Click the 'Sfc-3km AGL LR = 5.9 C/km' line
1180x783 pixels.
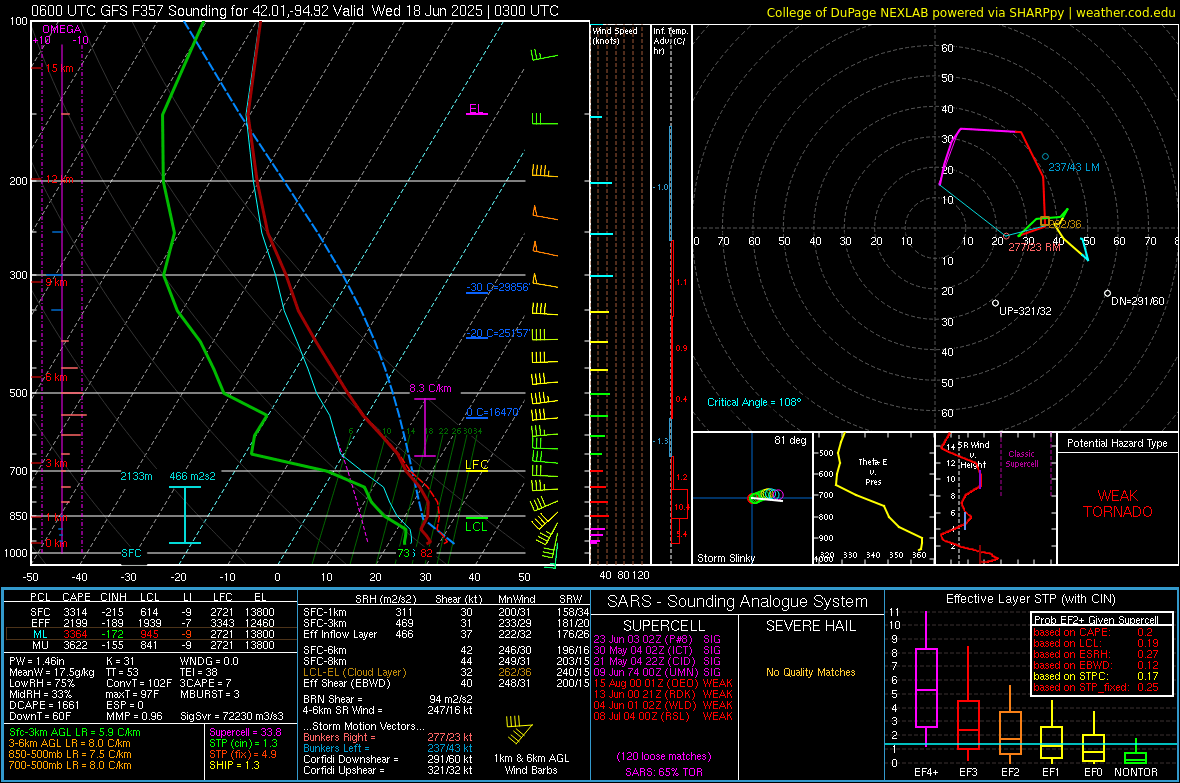point(75,733)
